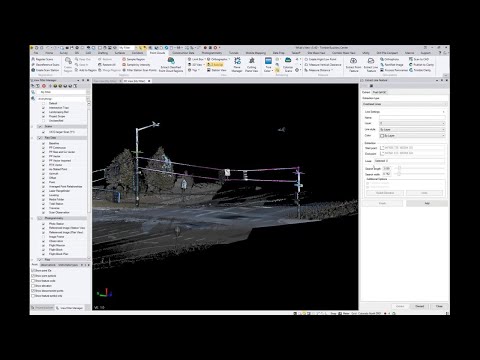
Task: Adjust the Search width slider
Action: 399,174
